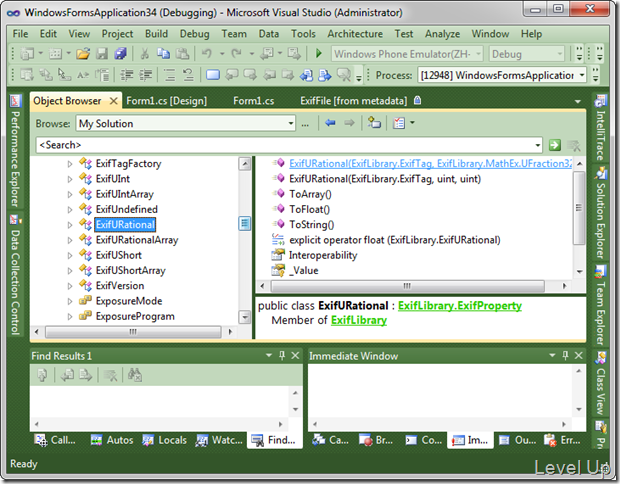Image resolution: width=620 pixels, height=484 pixels.
Task: Switch to the Autos tab
Action: tap(112, 440)
